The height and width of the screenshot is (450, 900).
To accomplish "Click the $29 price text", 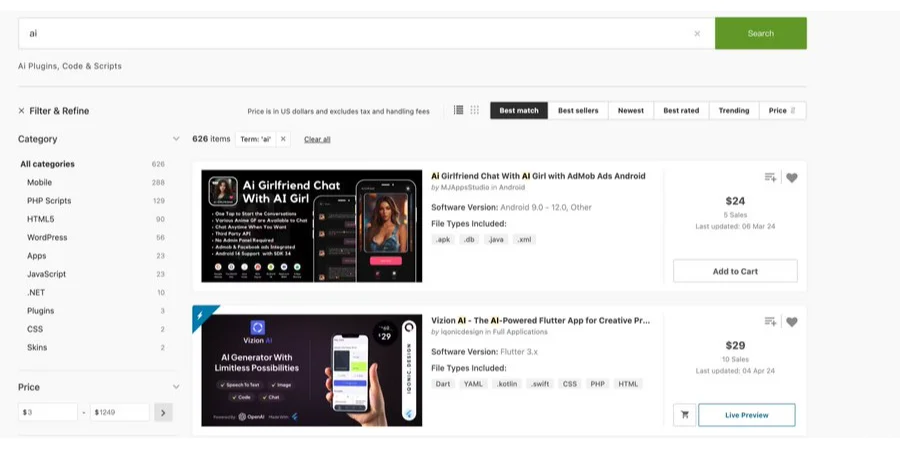I will tap(735, 346).
